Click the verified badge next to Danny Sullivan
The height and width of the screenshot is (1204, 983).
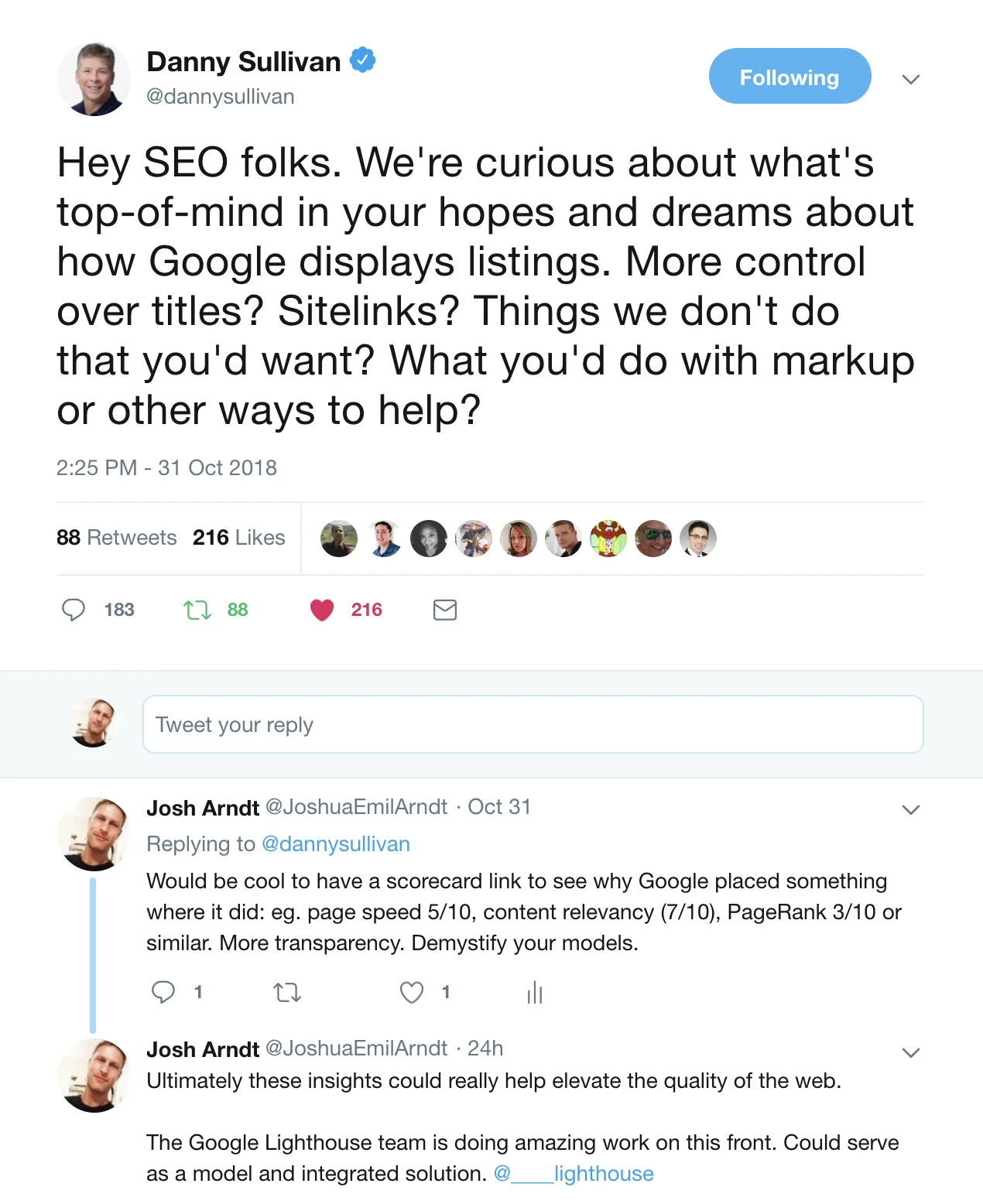[363, 60]
